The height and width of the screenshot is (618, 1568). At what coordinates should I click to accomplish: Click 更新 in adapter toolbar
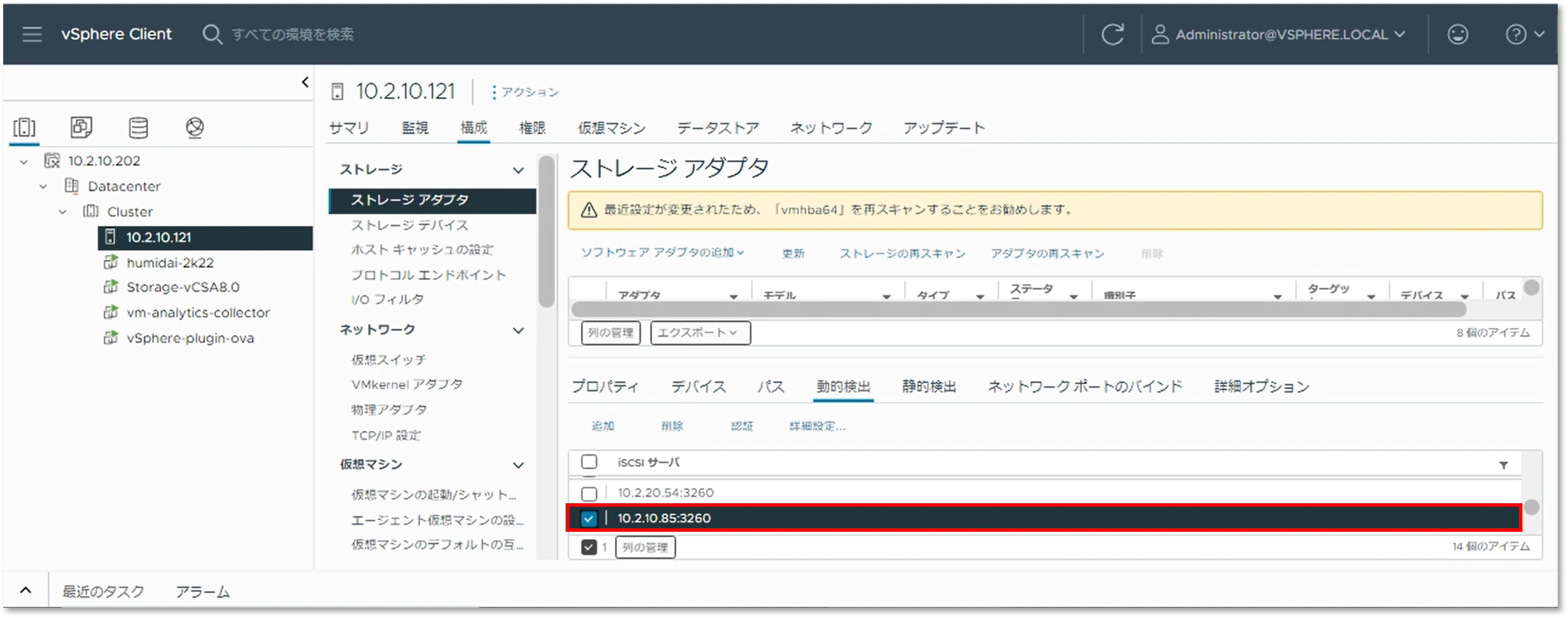point(793,253)
